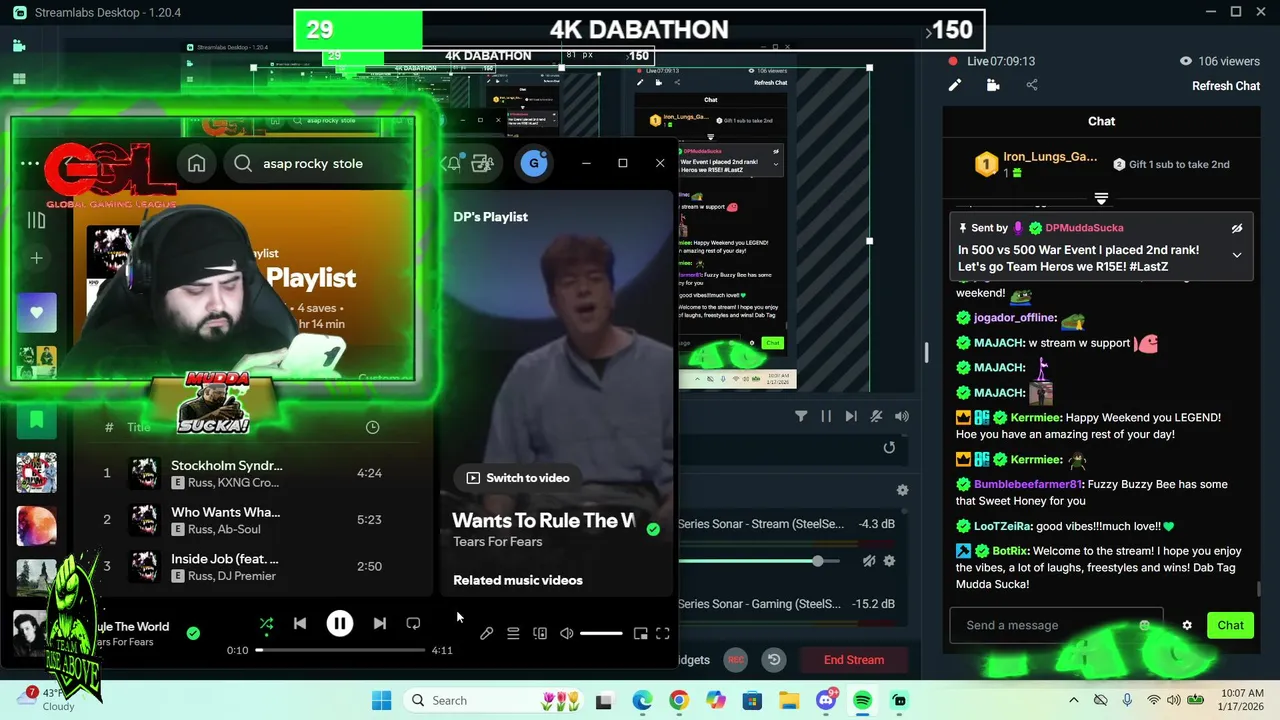
Task: Open Spotify mini player
Action: tap(641, 633)
